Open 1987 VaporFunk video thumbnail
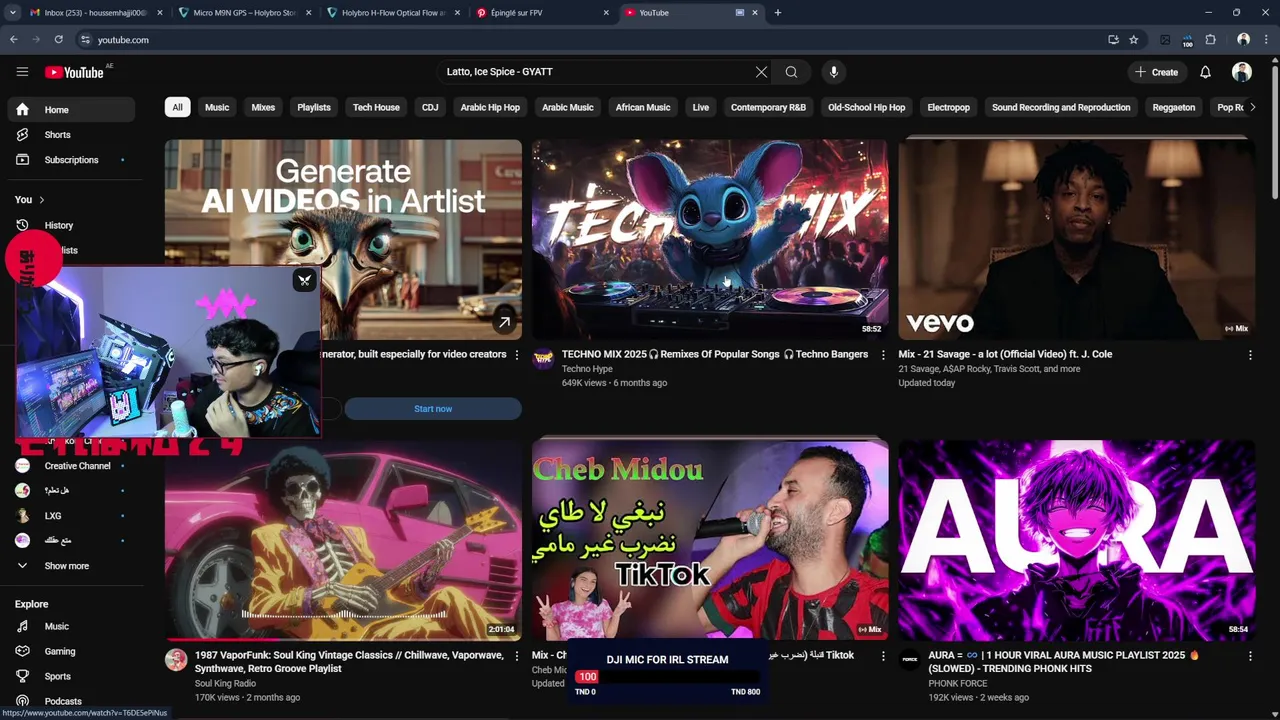The width and height of the screenshot is (1280, 720). click(x=343, y=540)
